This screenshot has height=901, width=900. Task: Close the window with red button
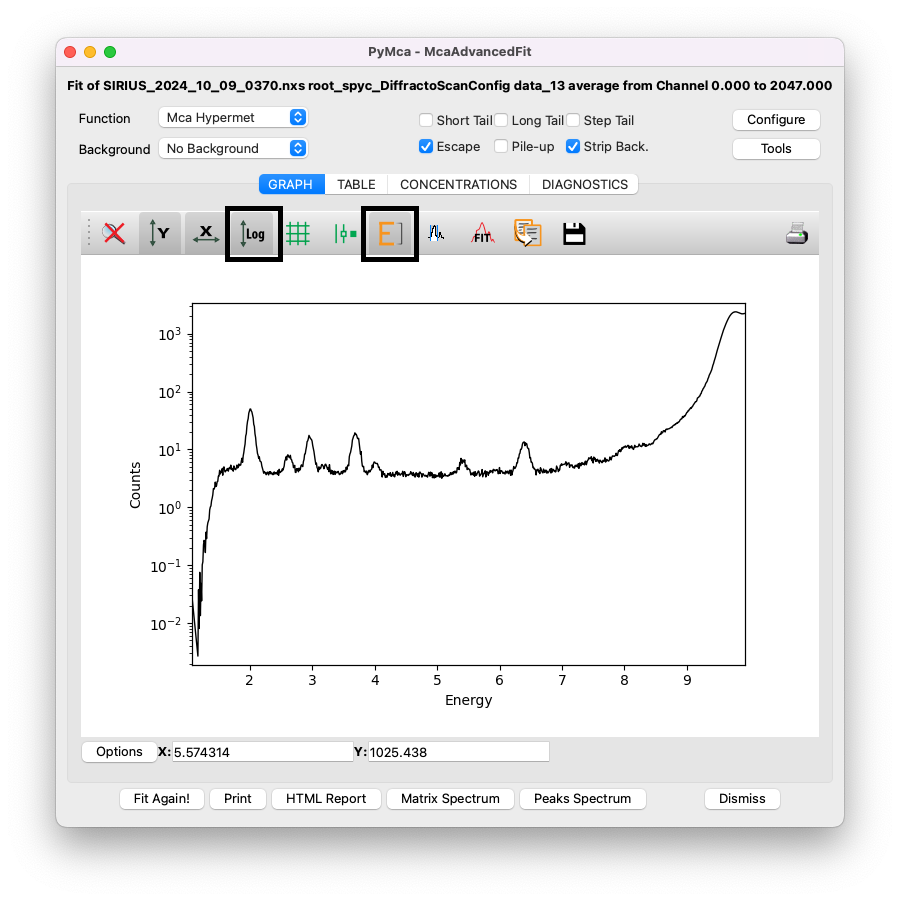tap(70, 52)
